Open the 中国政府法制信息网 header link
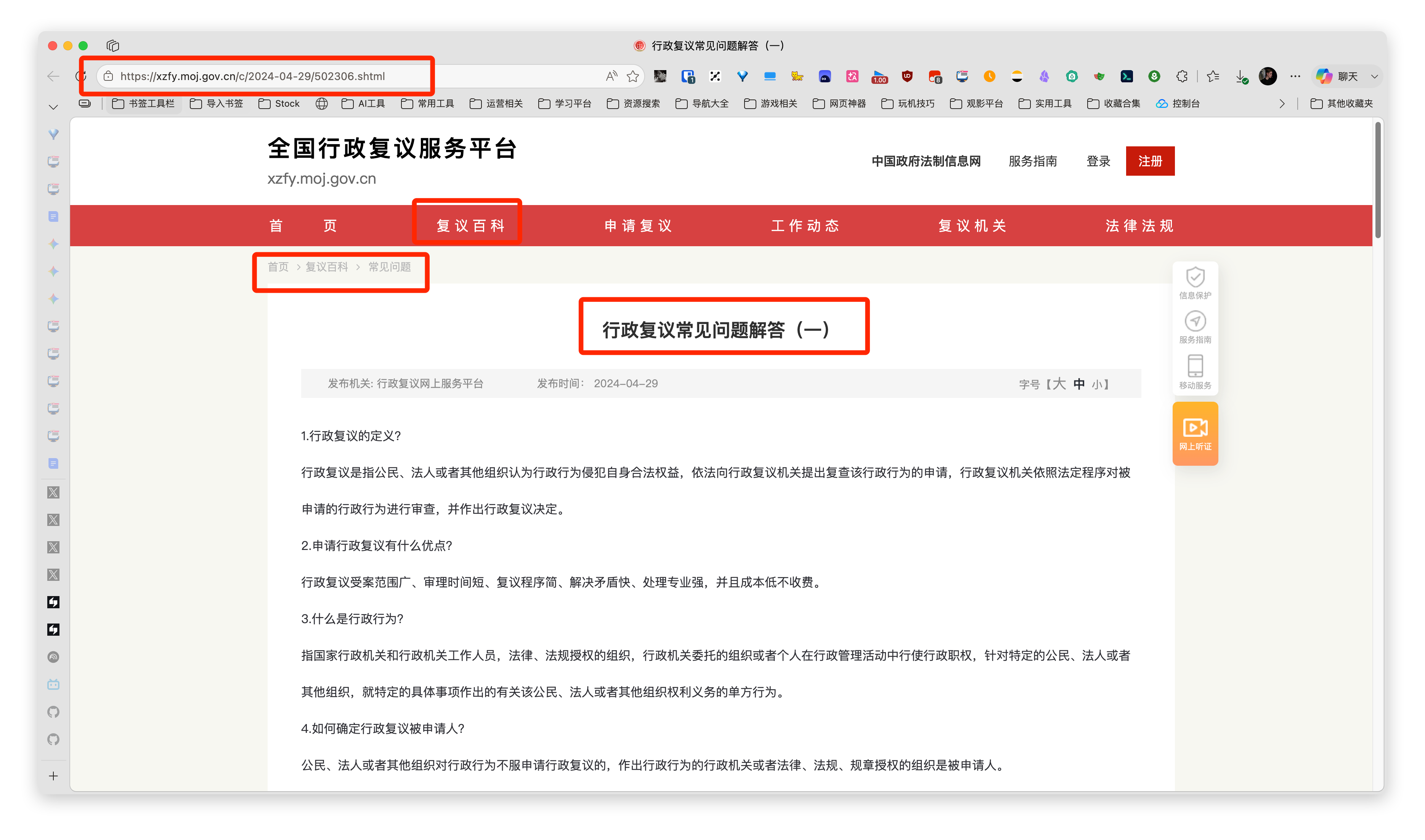The image size is (1425, 840). pos(926,161)
